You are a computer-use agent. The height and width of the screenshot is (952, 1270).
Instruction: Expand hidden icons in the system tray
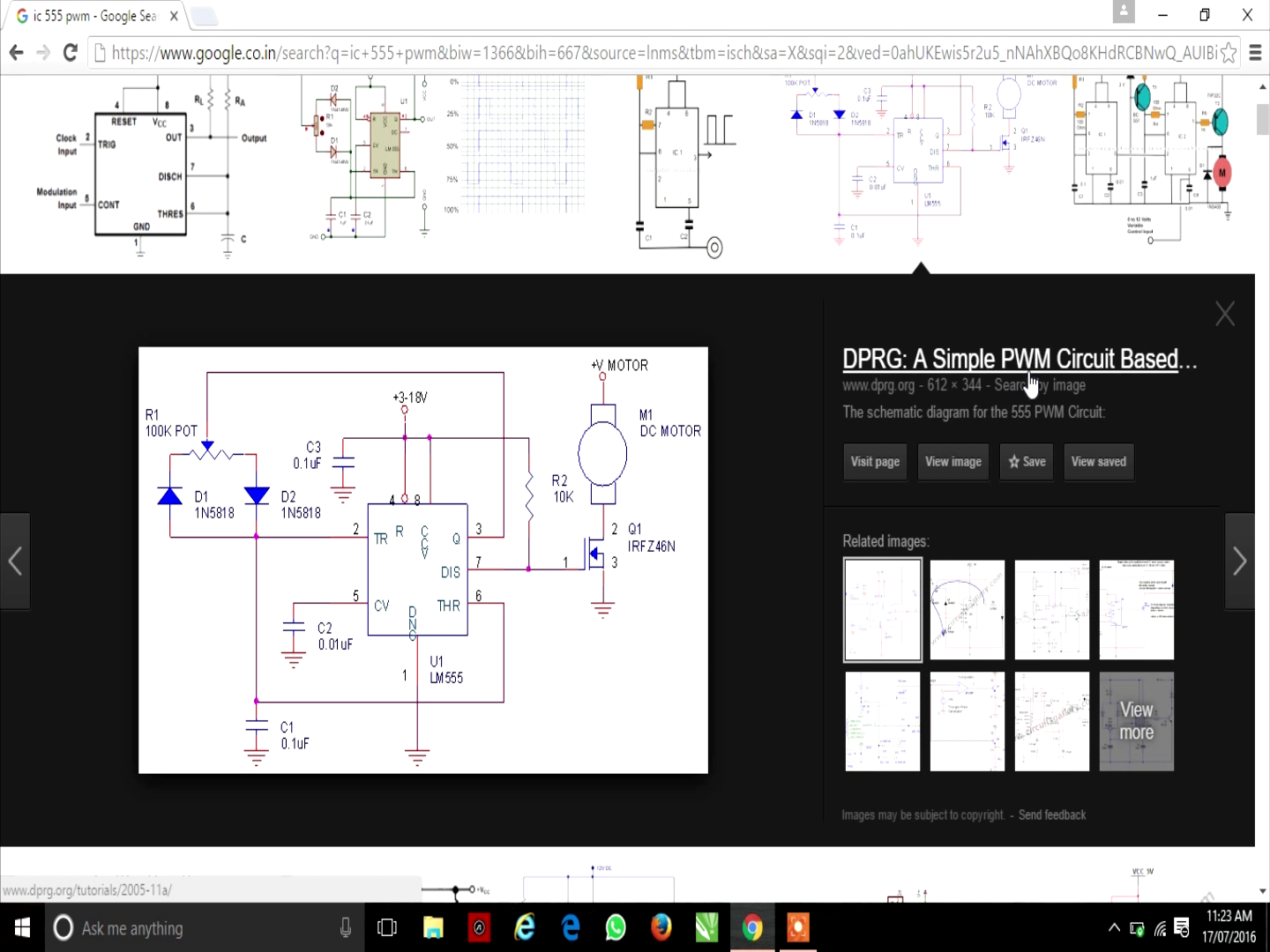click(x=1114, y=927)
